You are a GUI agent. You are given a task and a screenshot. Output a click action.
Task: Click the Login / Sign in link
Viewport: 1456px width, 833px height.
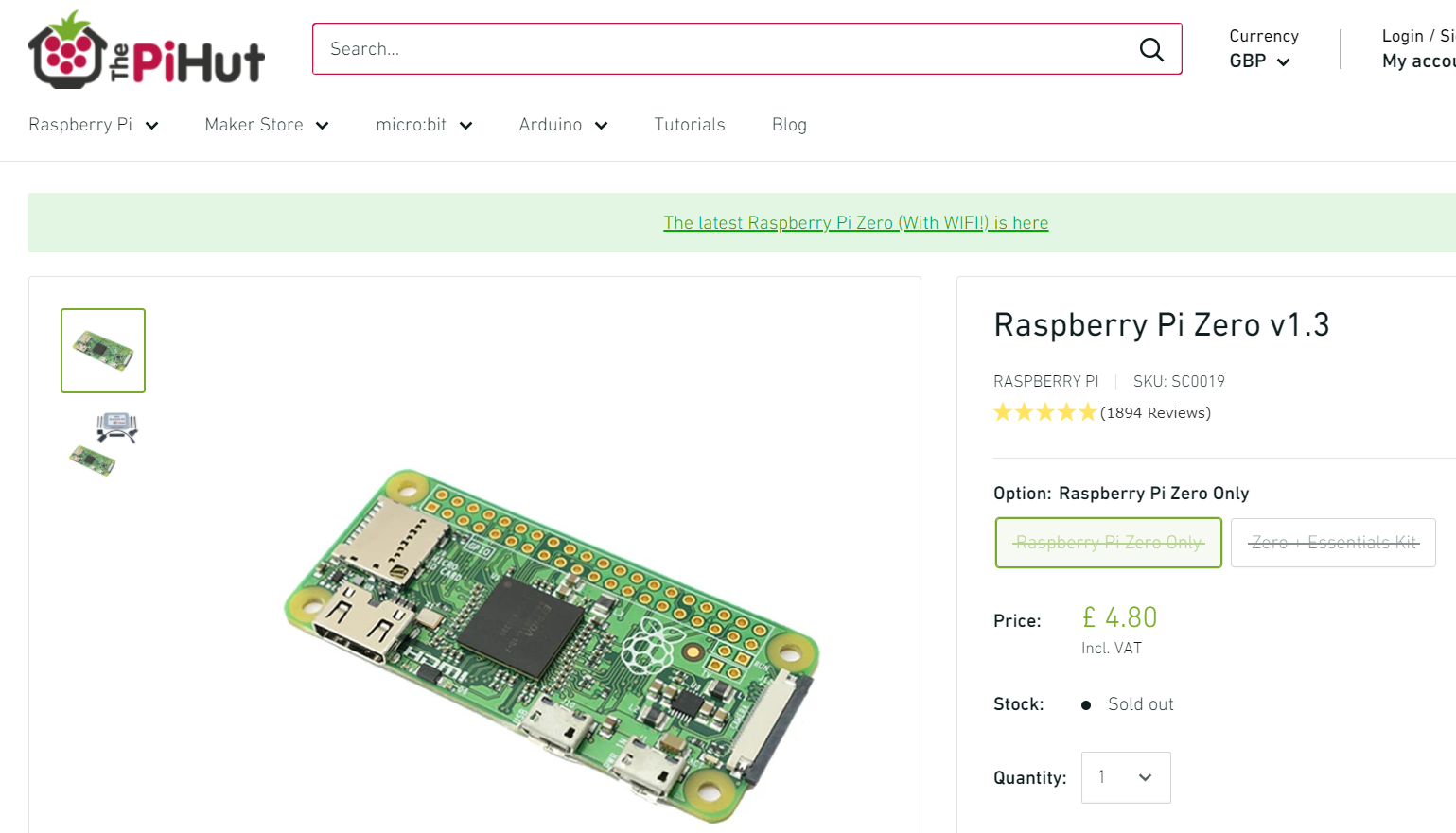point(1417,36)
